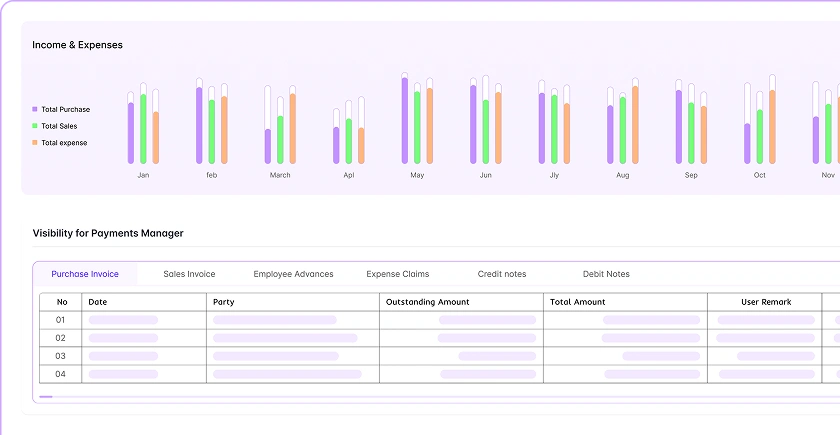The height and width of the screenshot is (435, 840).
Task: Click the purple Total Purchase bar for feb
Action: point(199,125)
